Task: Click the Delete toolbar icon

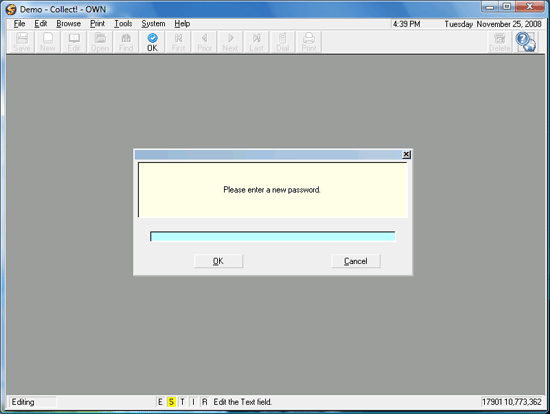Action: pos(499,42)
